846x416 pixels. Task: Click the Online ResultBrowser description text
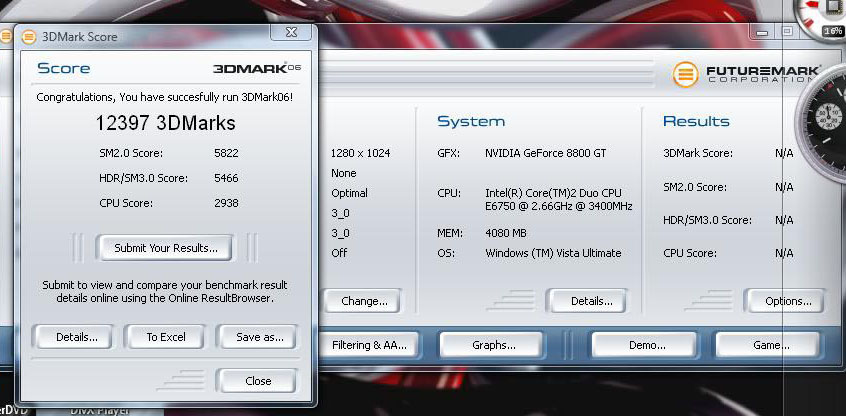click(165, 291)
